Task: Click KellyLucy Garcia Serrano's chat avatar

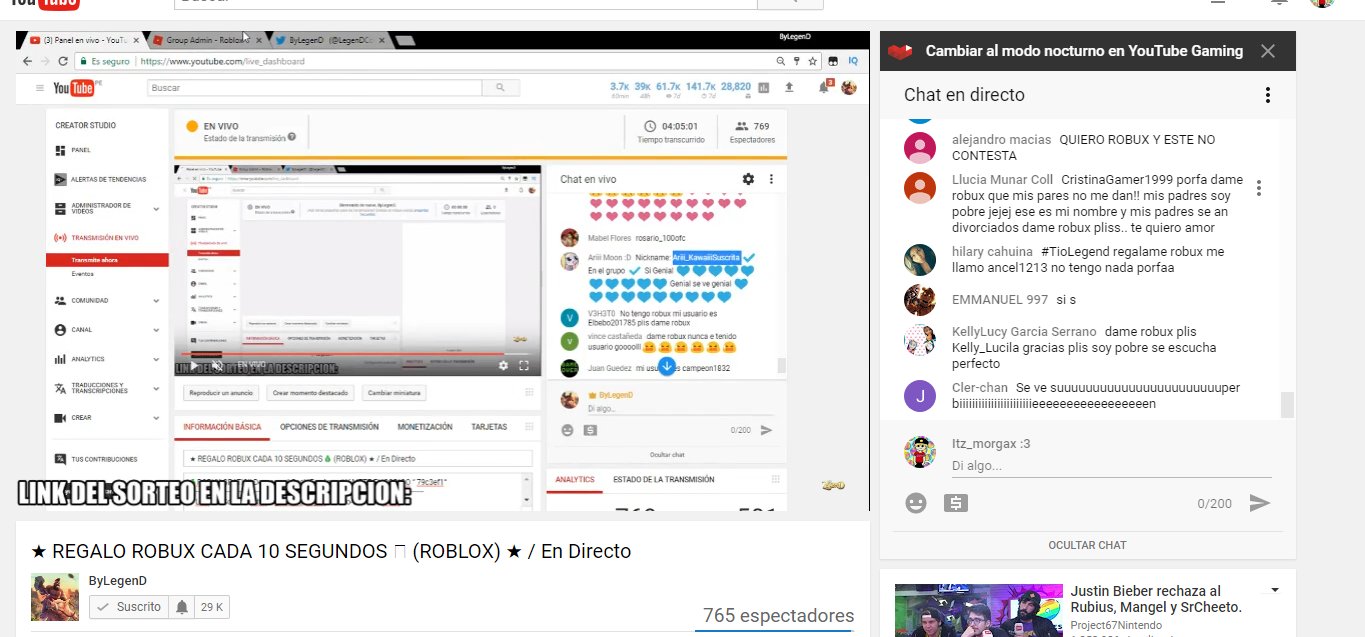Action: 920,340
